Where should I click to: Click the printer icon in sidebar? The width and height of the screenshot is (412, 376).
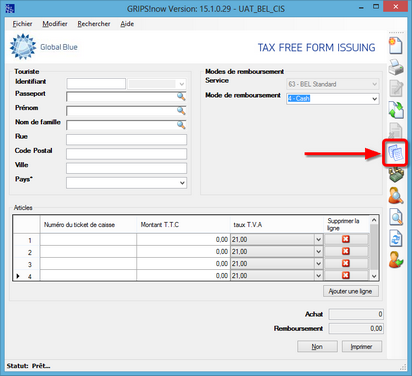pyautogui.click(x=396, y=67)
